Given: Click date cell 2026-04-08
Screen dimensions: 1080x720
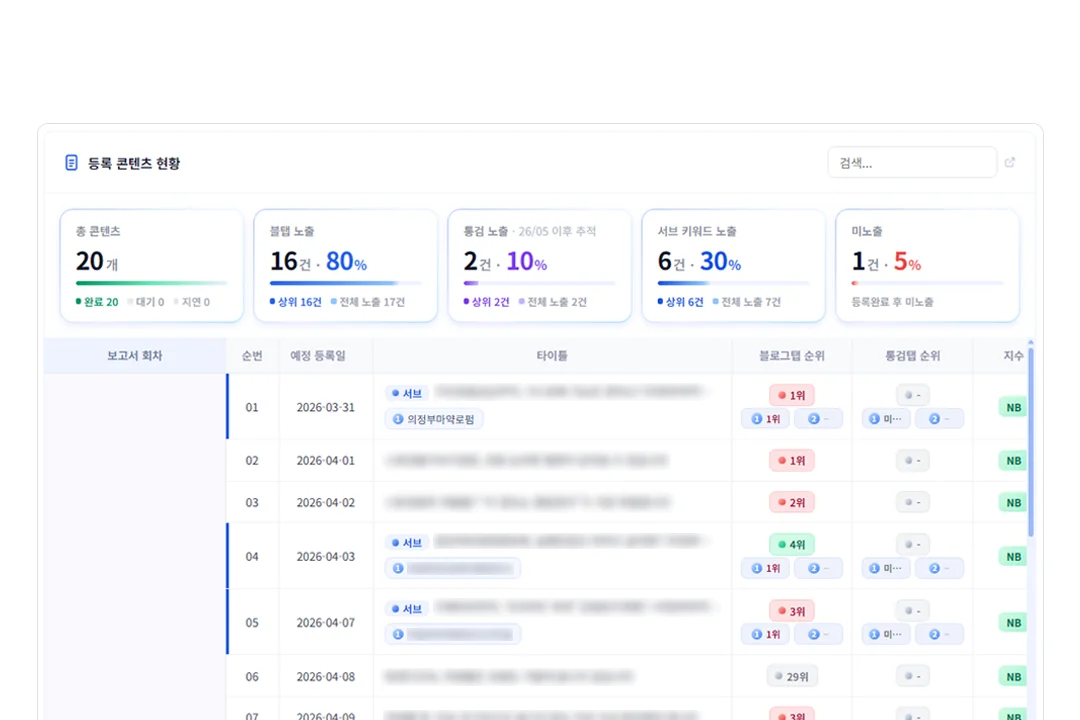Looking at the screenshot, I should tap(326, 677).
